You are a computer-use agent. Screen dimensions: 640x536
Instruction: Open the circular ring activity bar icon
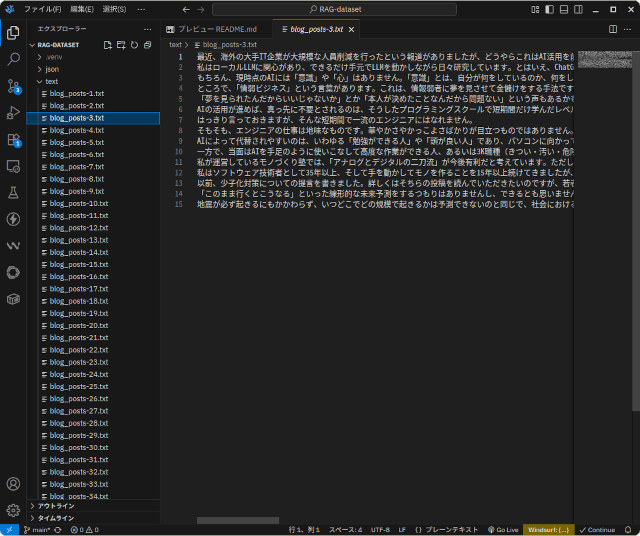point(13,272)
